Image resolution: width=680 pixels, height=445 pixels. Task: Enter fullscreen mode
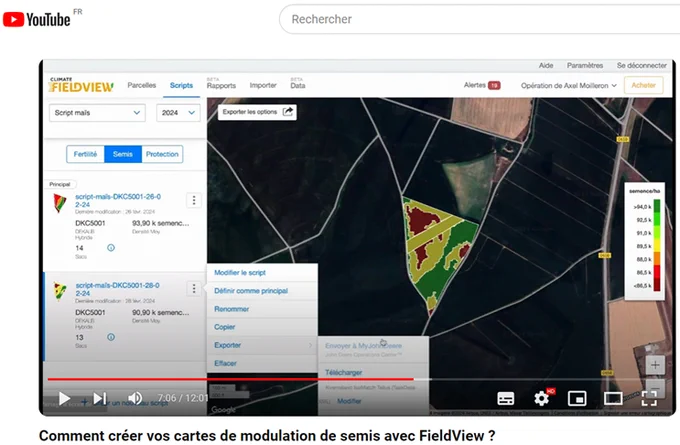649,398
